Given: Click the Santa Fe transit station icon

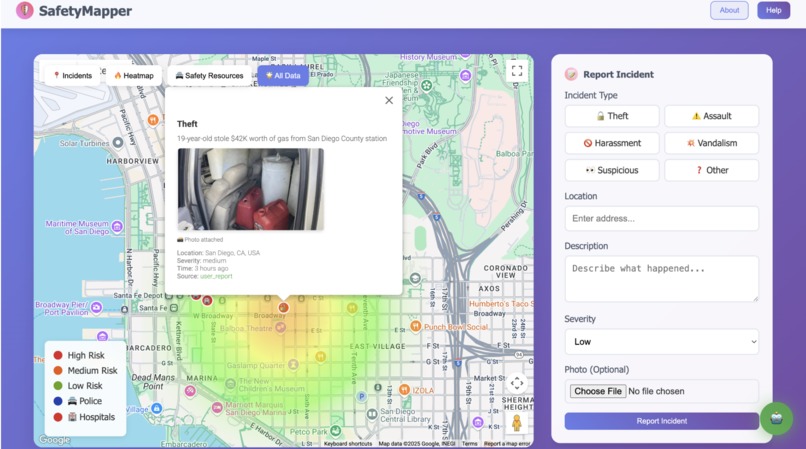Looking at the screenshot, I should click(x=174, y=308).
